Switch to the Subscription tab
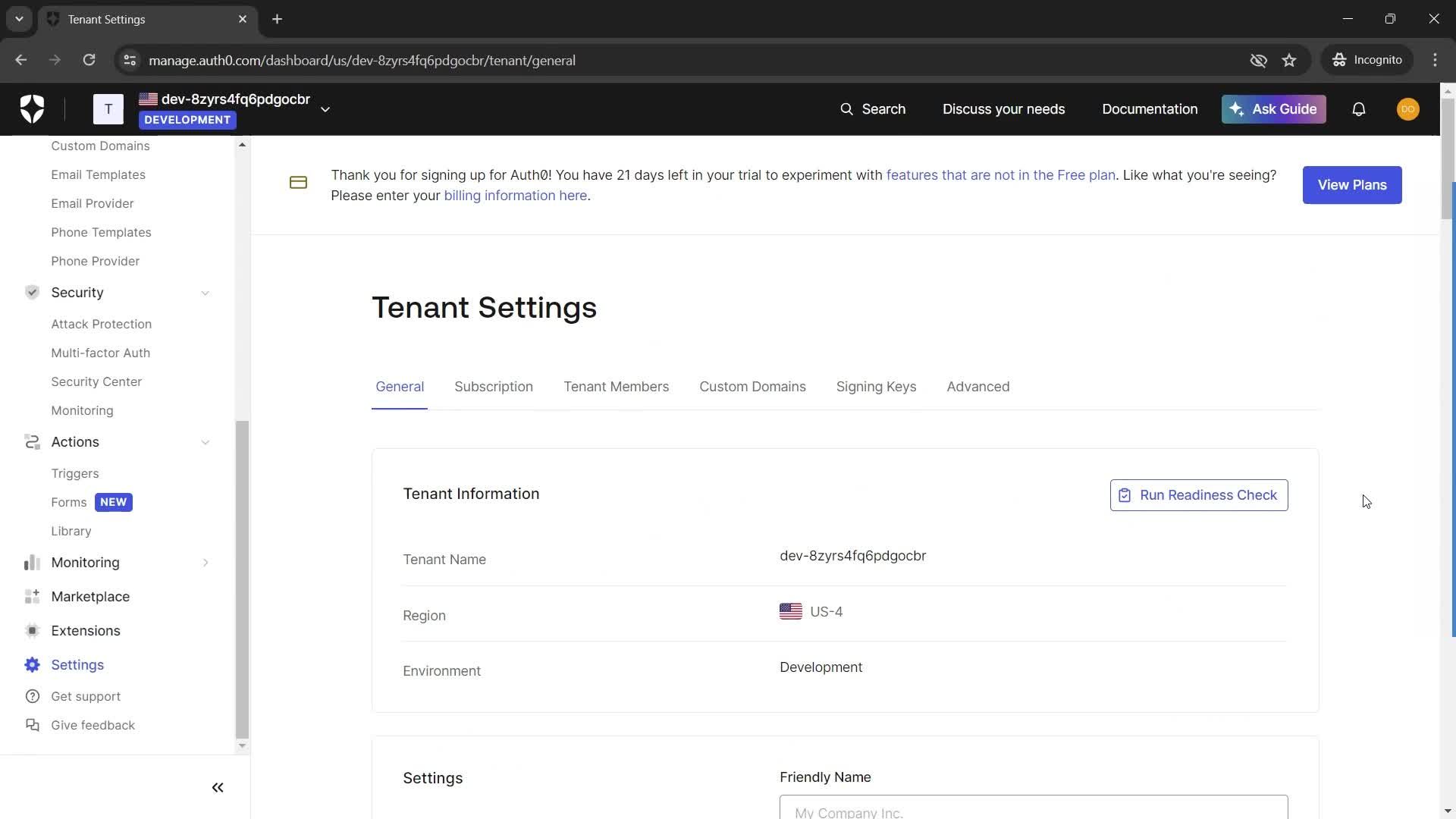This screenshot has width=1456, height=819. pyautogui.click(x=494, y=387)
